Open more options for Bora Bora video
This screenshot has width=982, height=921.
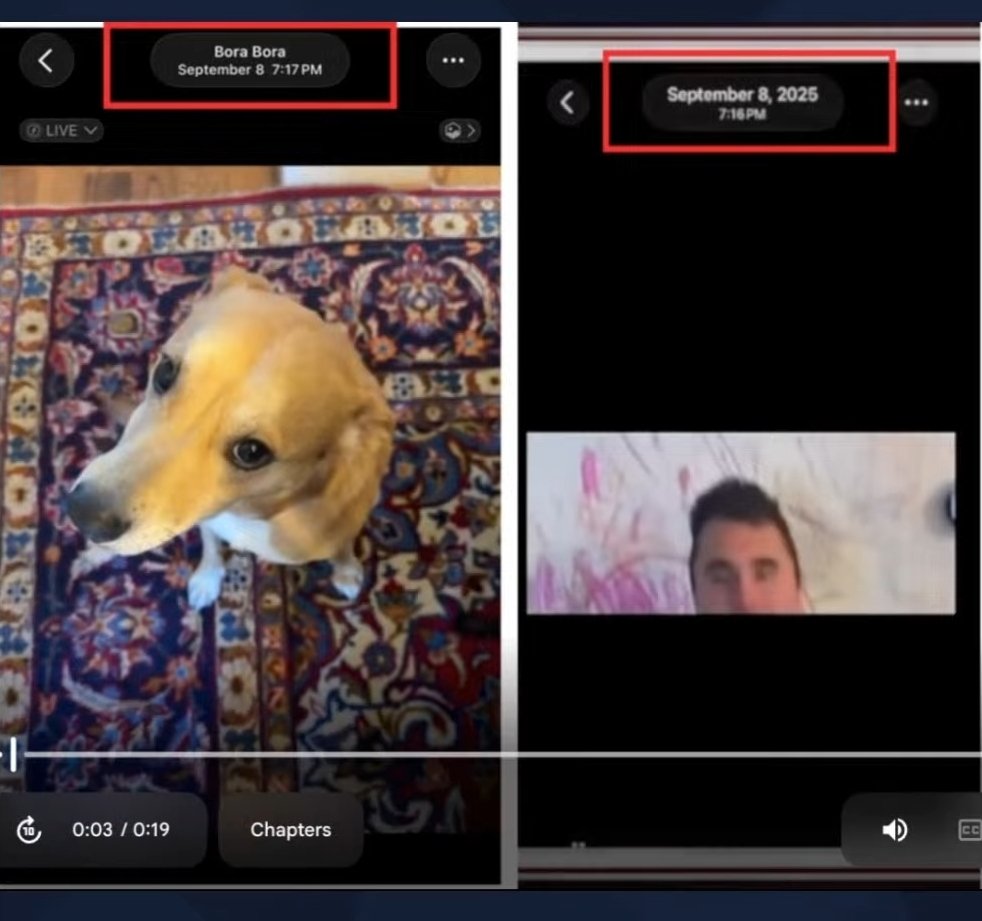click(453, 61)
